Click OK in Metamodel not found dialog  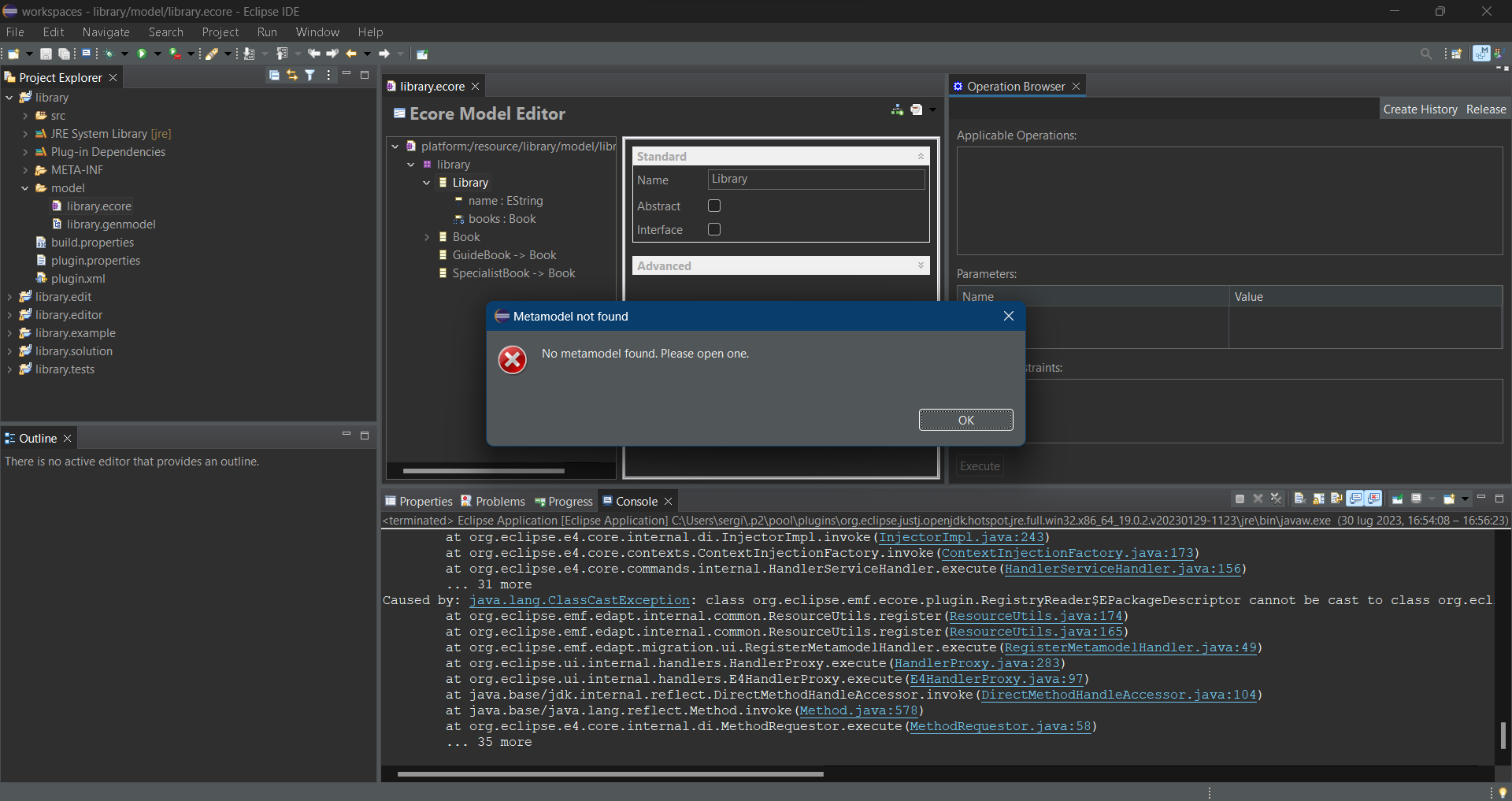tap(965, 420)
